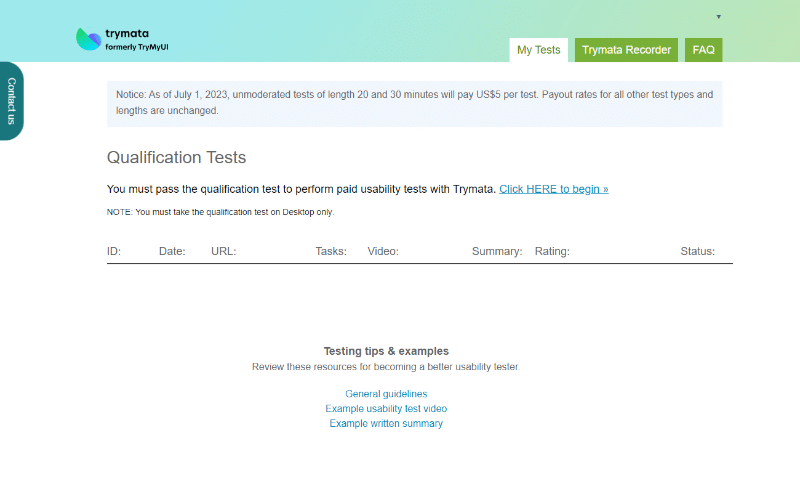The width and height of the screenshot is (800, 494).
Task: Click the NOTE about Desktop only
Action: (x=220, y=212)
